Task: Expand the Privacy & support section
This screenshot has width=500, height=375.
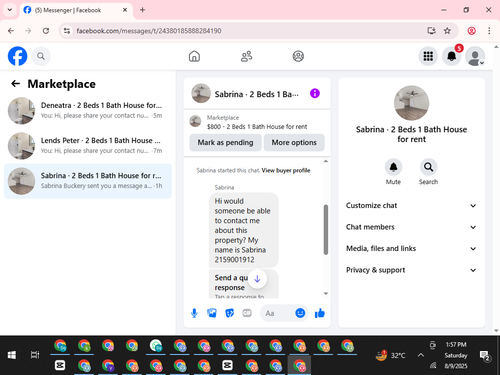Action: [411, 270]
